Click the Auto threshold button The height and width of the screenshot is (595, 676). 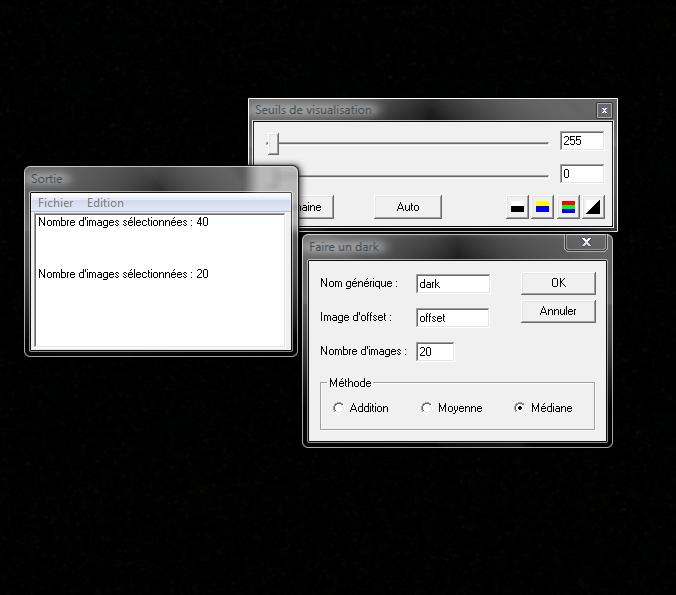point(408,207)
